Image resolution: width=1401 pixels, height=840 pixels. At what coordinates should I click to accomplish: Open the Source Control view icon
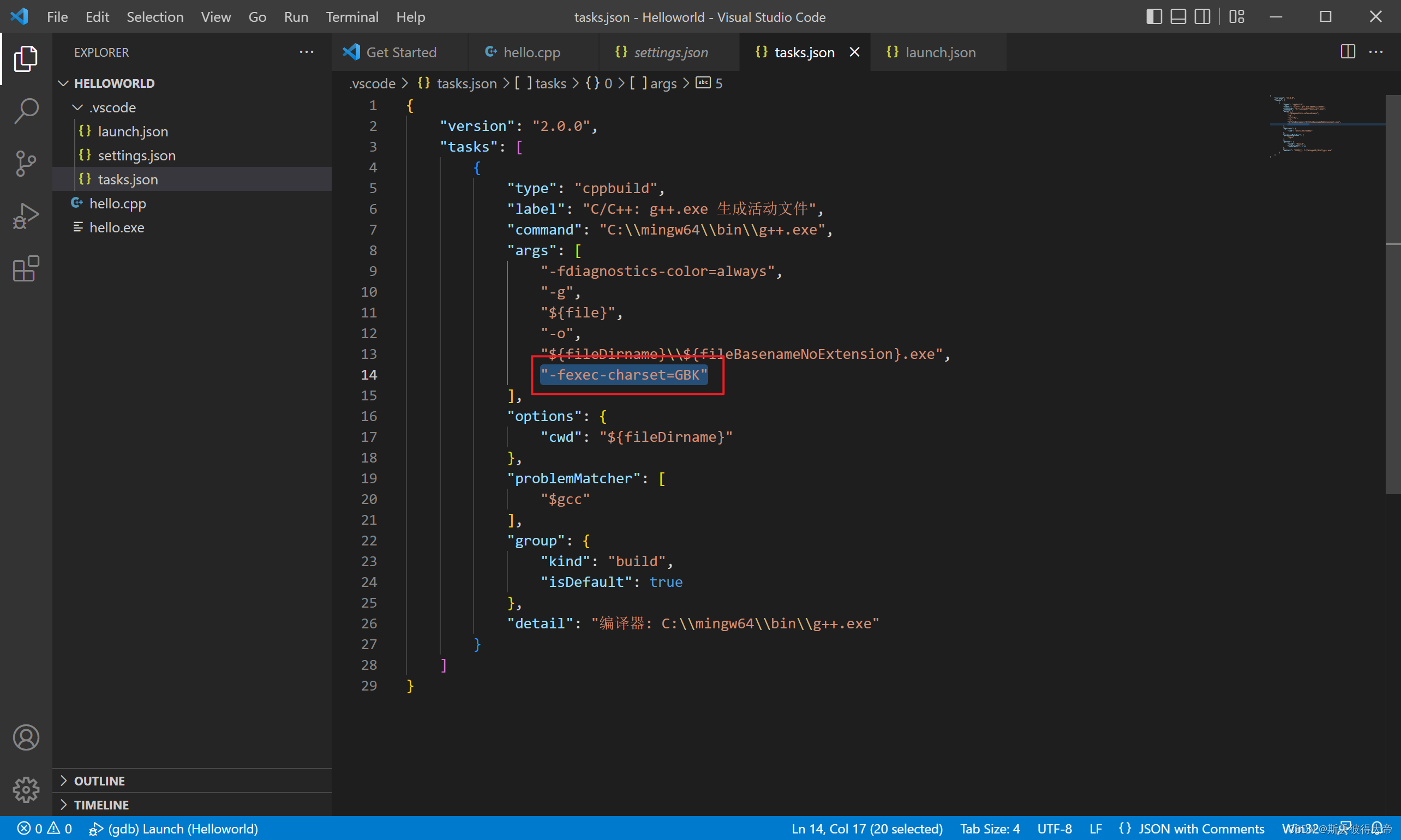pyautogui.click(x=26, y=164)
